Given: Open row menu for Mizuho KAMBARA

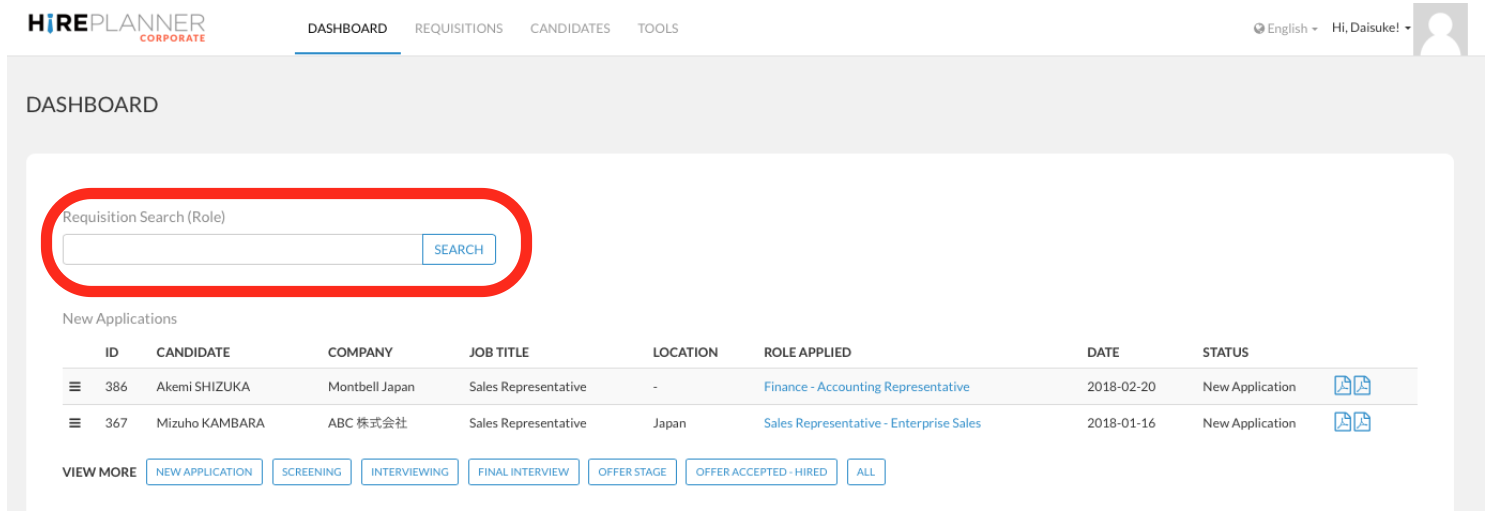Looking at the screenshot, I should 75,423.
